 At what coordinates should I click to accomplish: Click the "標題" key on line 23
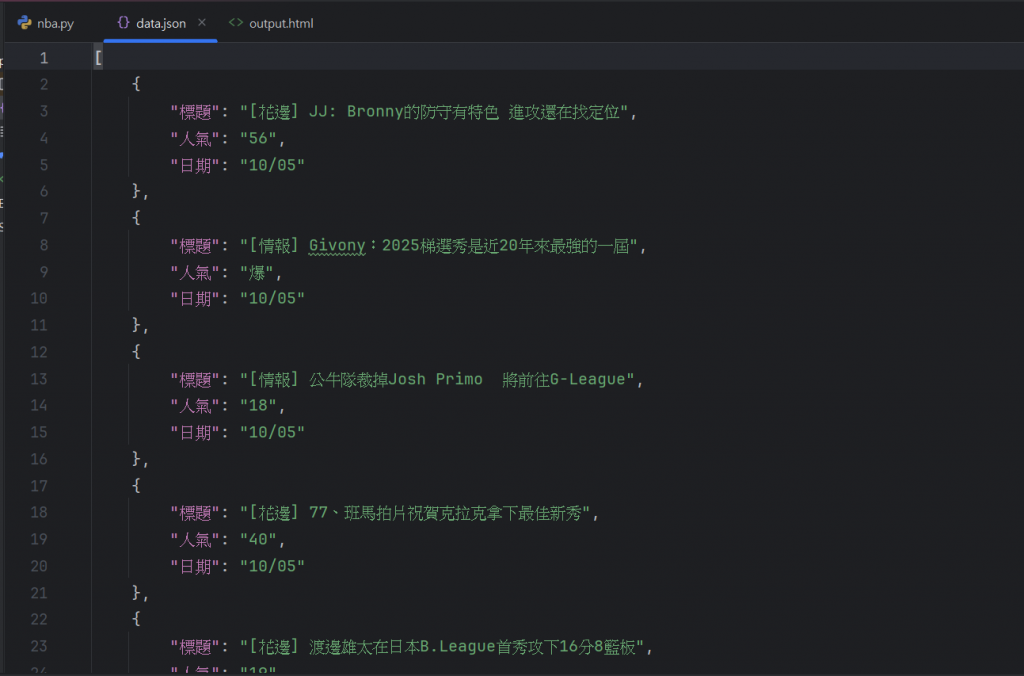click(x=195, y=647)
